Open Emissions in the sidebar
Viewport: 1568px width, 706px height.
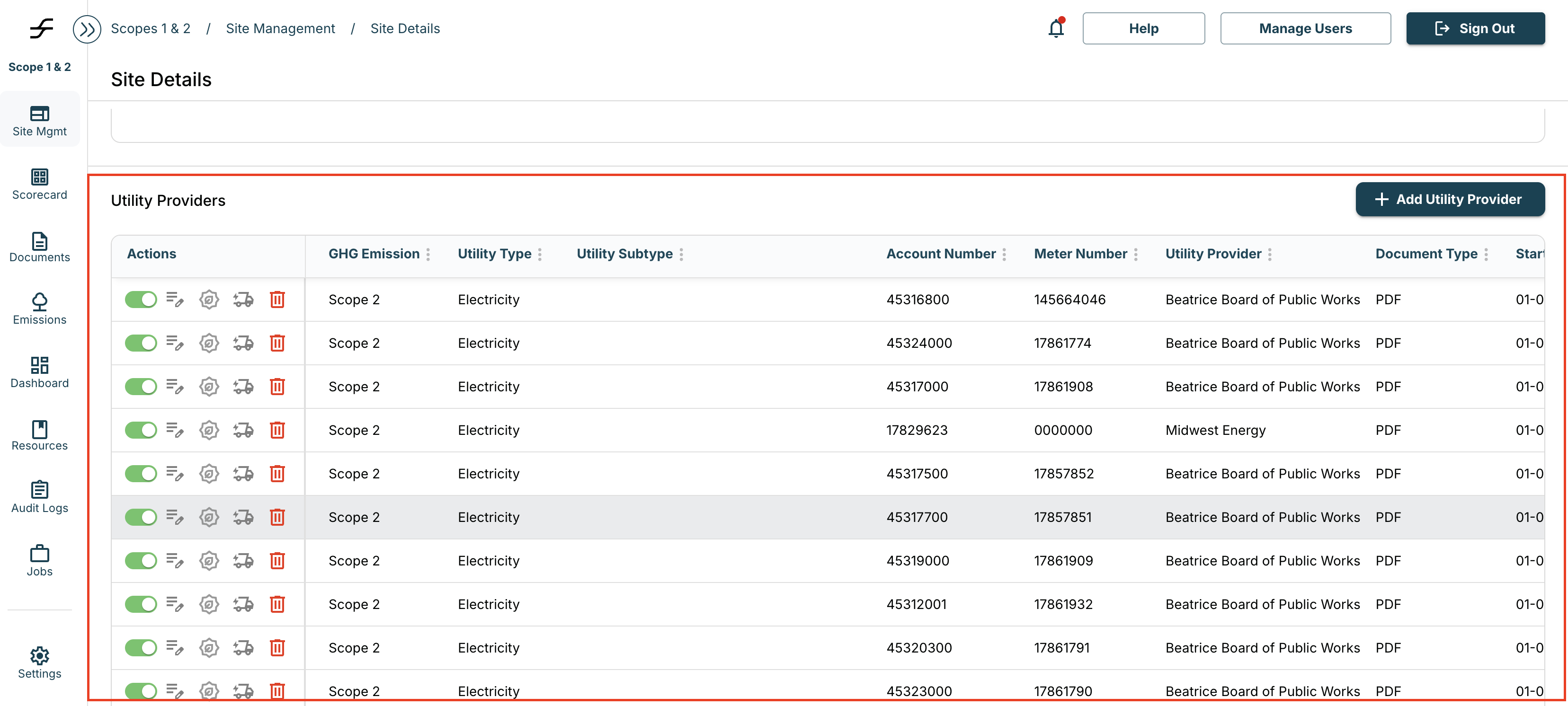point(40,309)
